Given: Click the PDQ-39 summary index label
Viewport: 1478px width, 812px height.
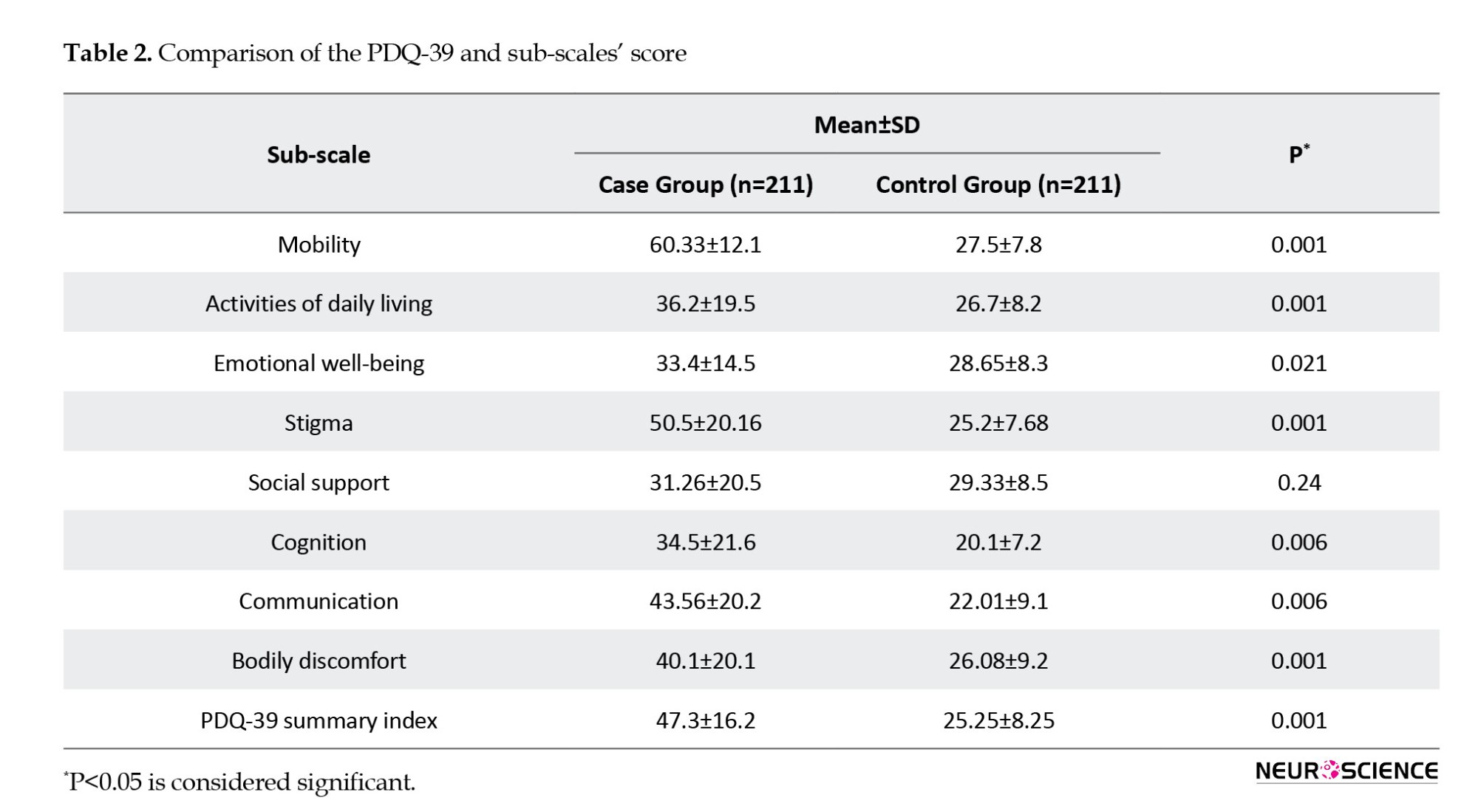Looking at the screenshot, I should 319,720.
